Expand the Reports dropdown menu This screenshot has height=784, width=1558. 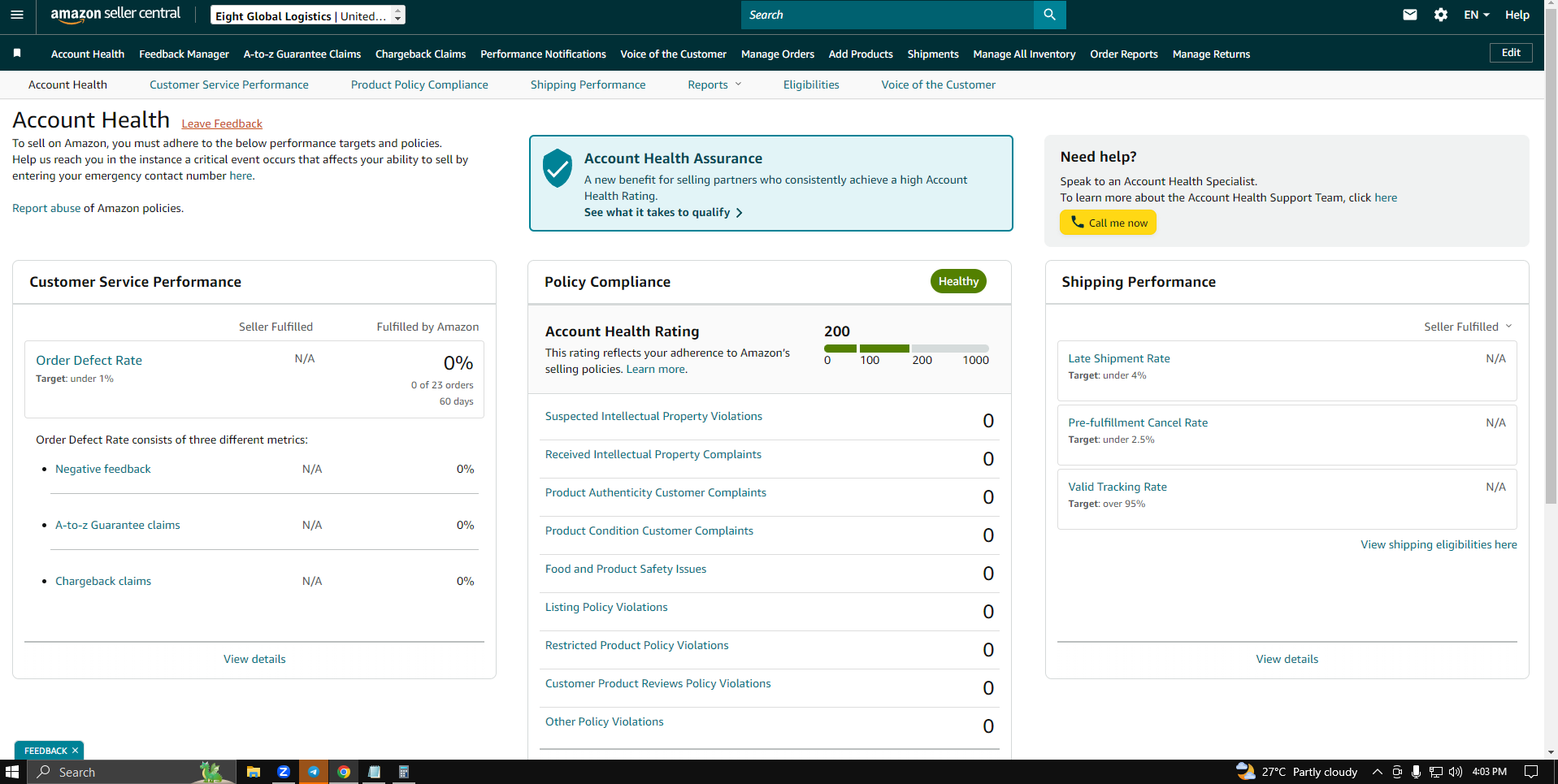tap(714, 84)
